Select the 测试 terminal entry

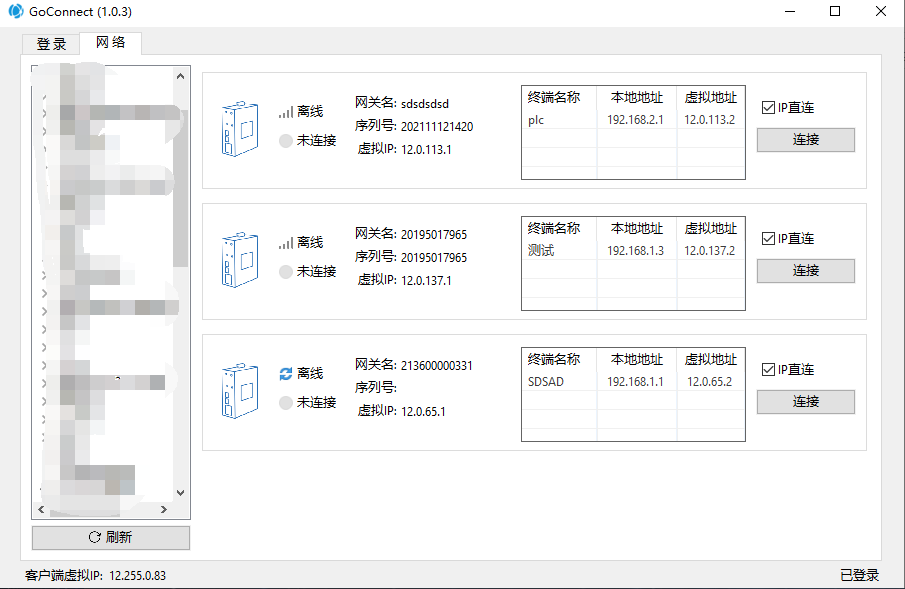pos(541,251)
